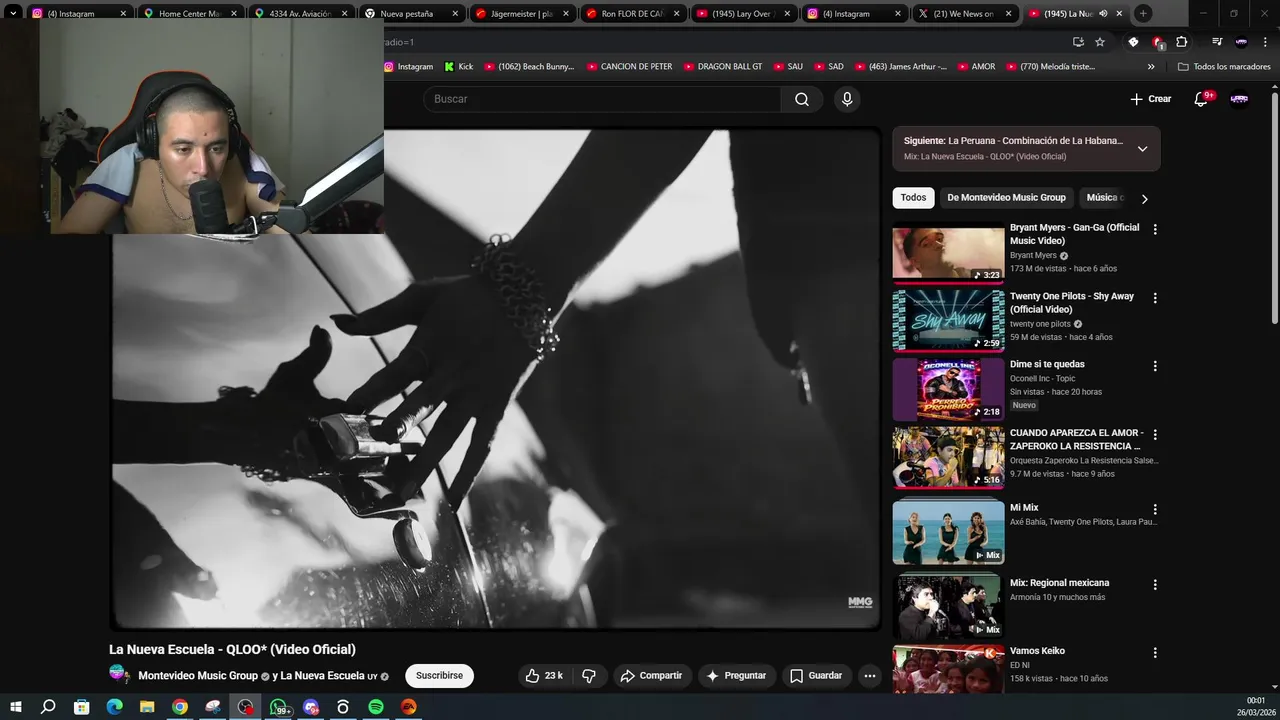Open WhatsApp from the taskbar

coord(279,707)
